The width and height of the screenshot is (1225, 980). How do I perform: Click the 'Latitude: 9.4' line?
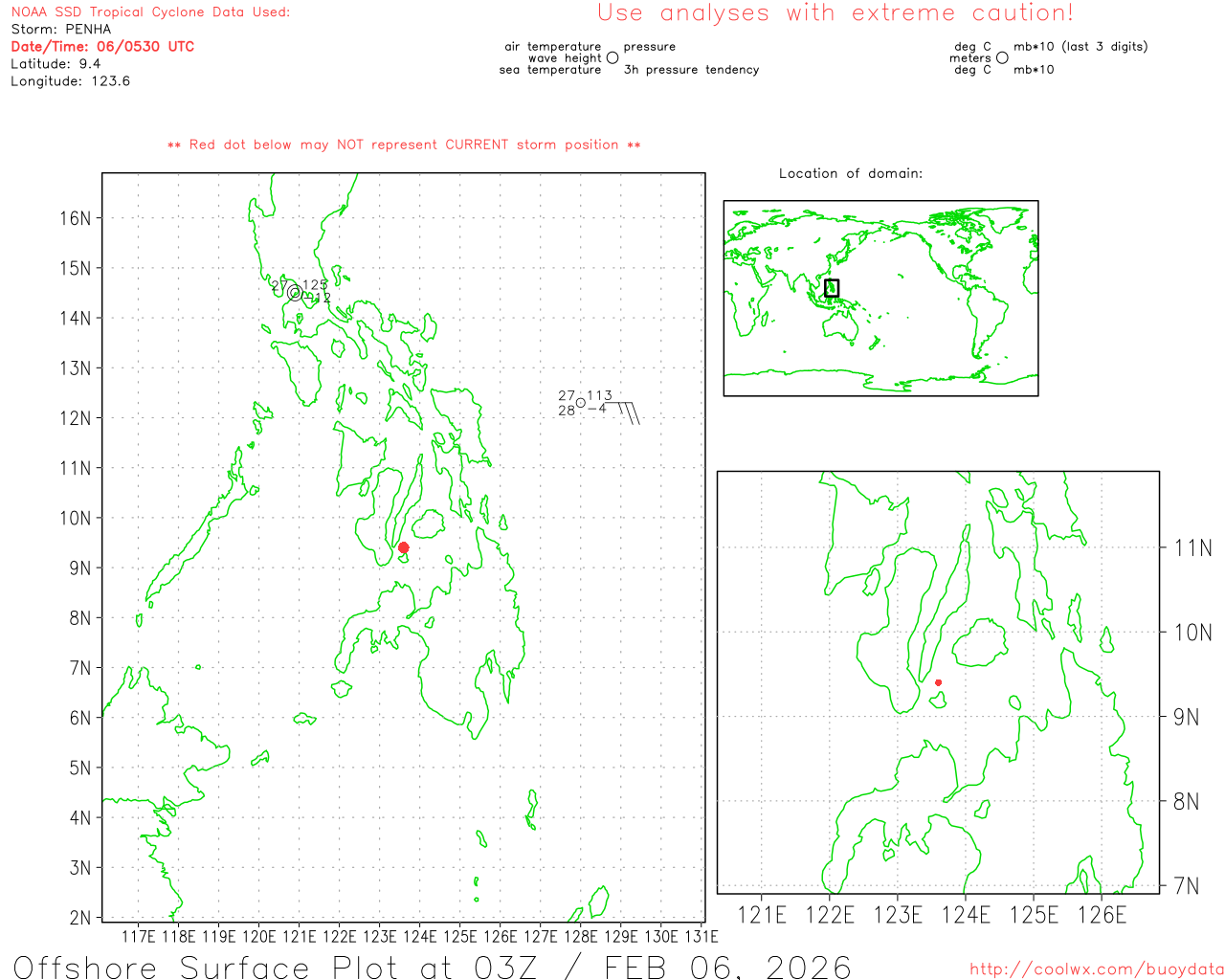coord(56,63)
